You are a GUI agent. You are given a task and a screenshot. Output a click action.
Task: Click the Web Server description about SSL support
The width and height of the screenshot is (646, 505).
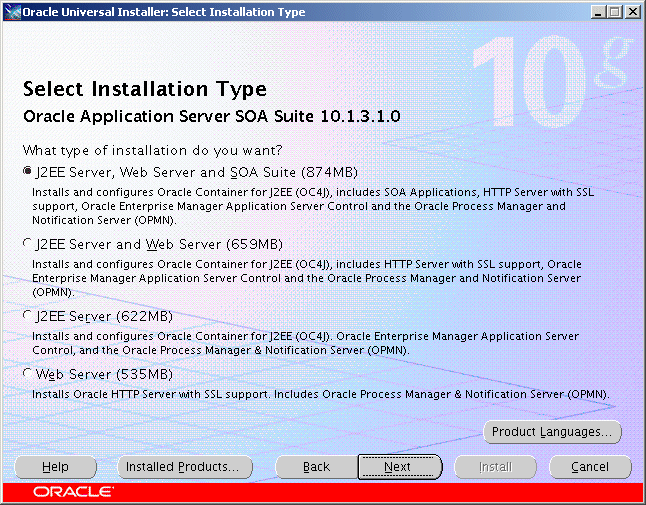(x=321, y=394)
